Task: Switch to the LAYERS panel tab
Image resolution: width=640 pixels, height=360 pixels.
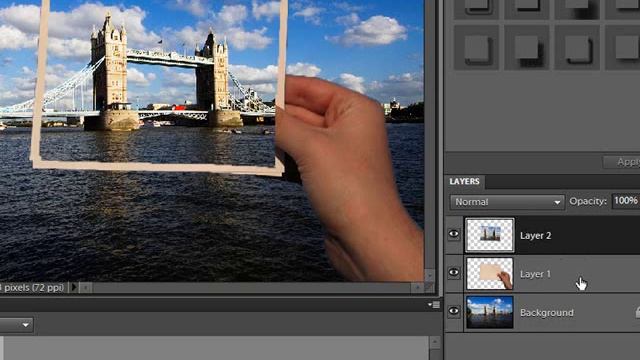Action: pos(464,182)
